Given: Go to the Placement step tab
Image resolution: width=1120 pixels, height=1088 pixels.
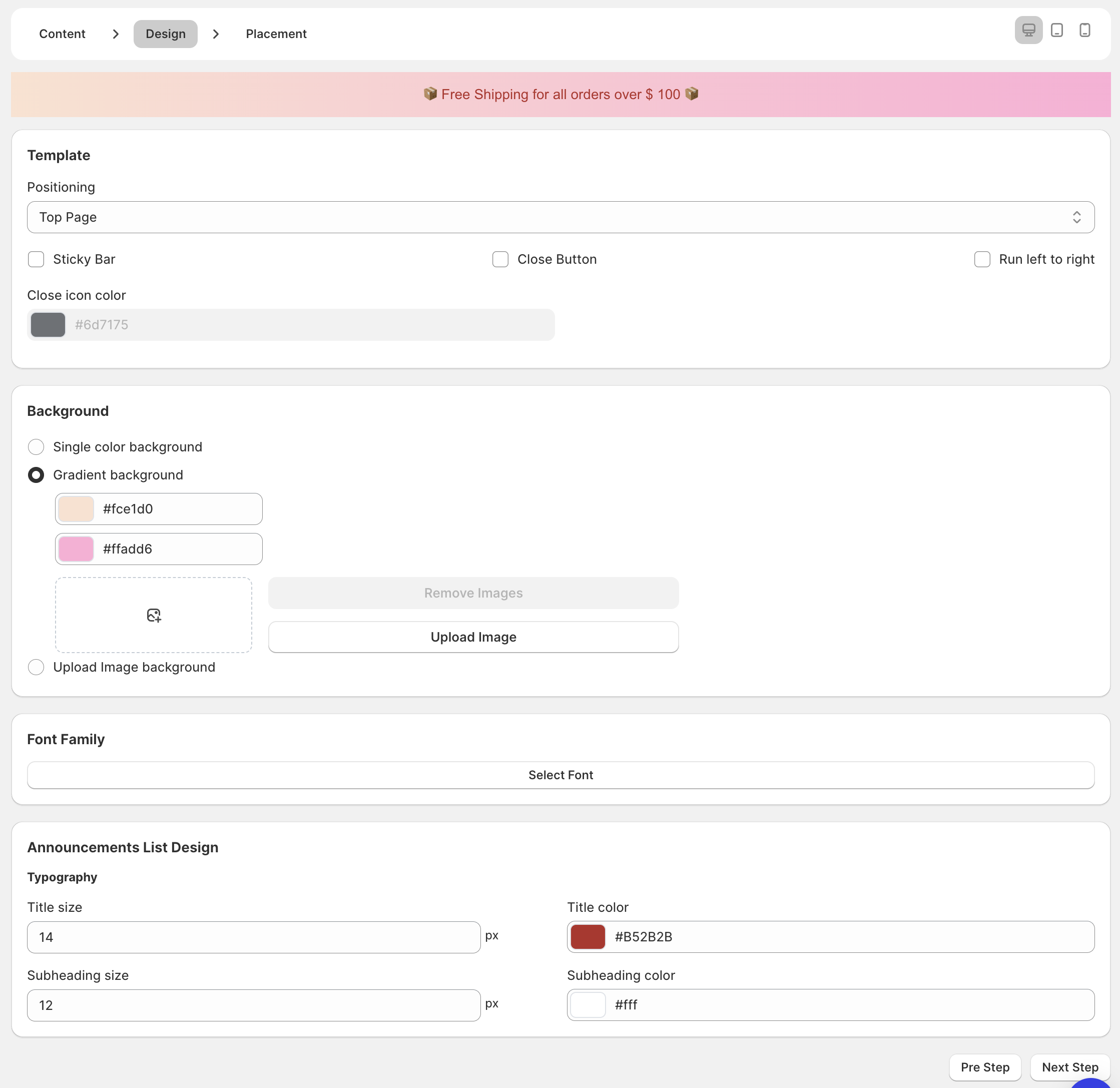Looking at the screenshot, I should [x=276, y=35].
